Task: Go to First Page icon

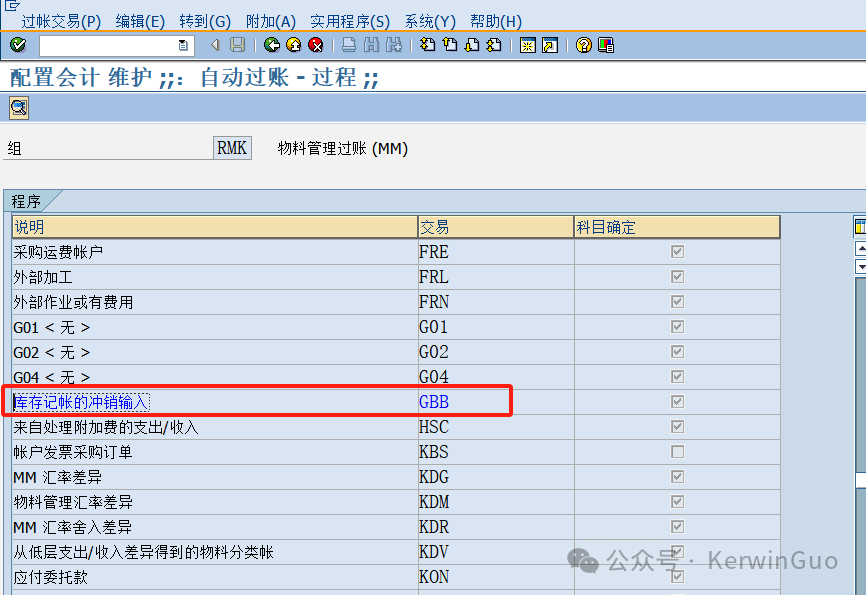Action: tap(427, 45)
